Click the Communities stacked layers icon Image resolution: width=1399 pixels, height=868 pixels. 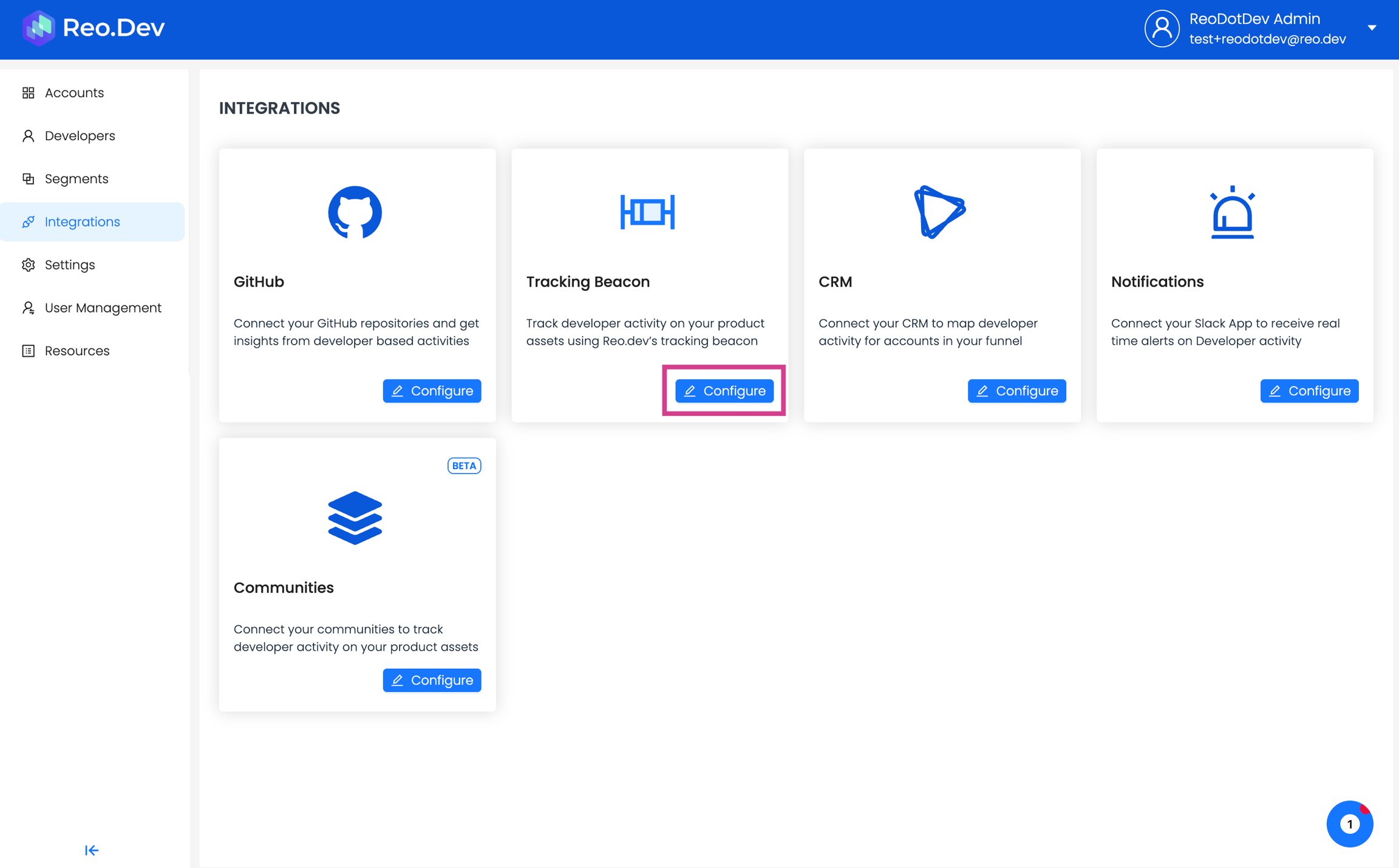(x=355, y=518)
